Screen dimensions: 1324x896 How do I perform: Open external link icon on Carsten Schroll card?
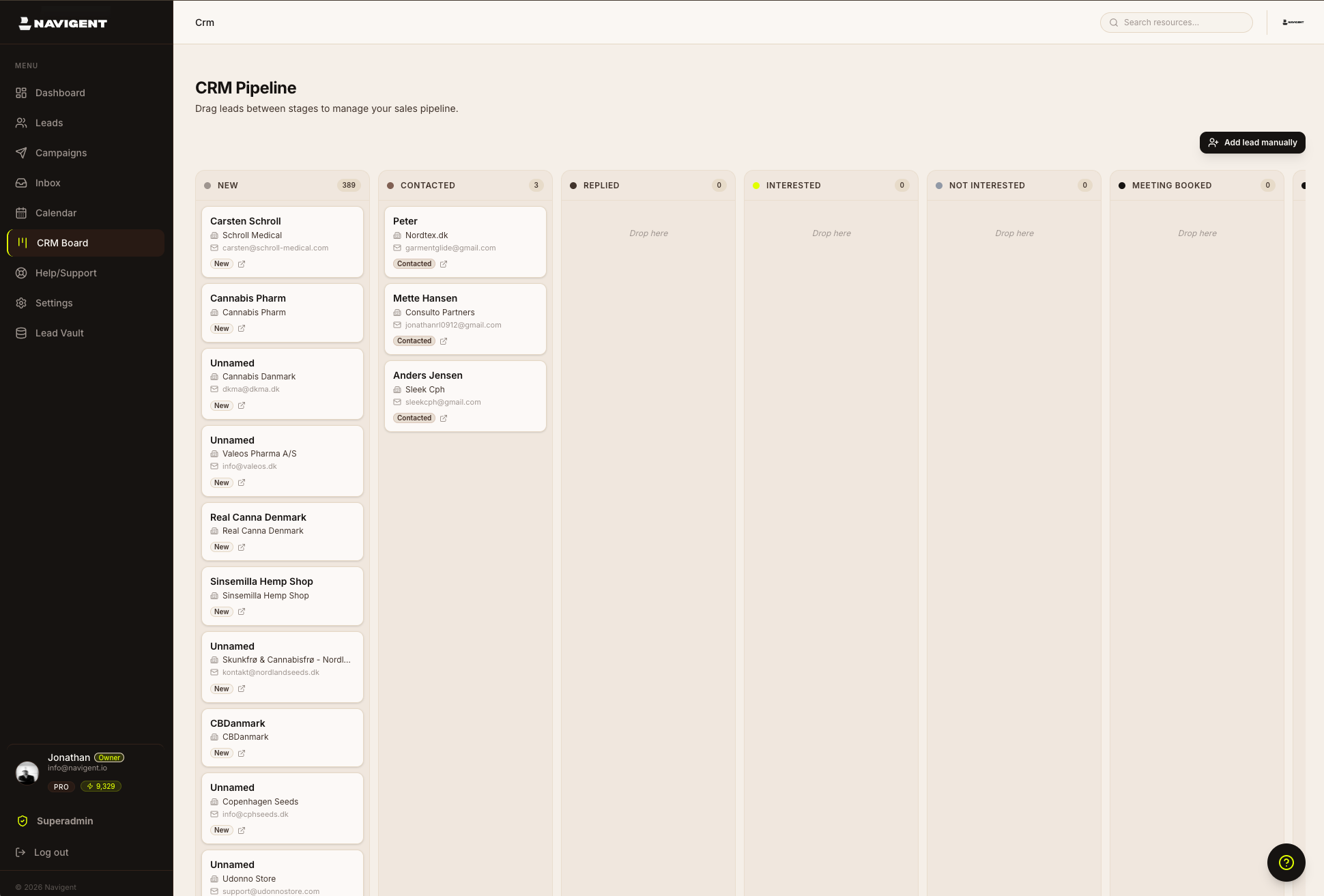point(242,264)
